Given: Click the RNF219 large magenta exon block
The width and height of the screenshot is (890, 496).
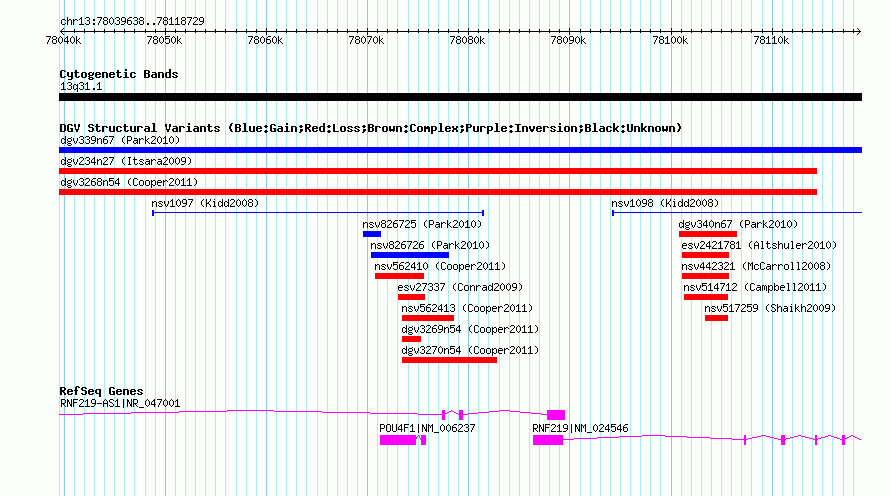Looking at the screenshot, I should click(x=548, y=440).
